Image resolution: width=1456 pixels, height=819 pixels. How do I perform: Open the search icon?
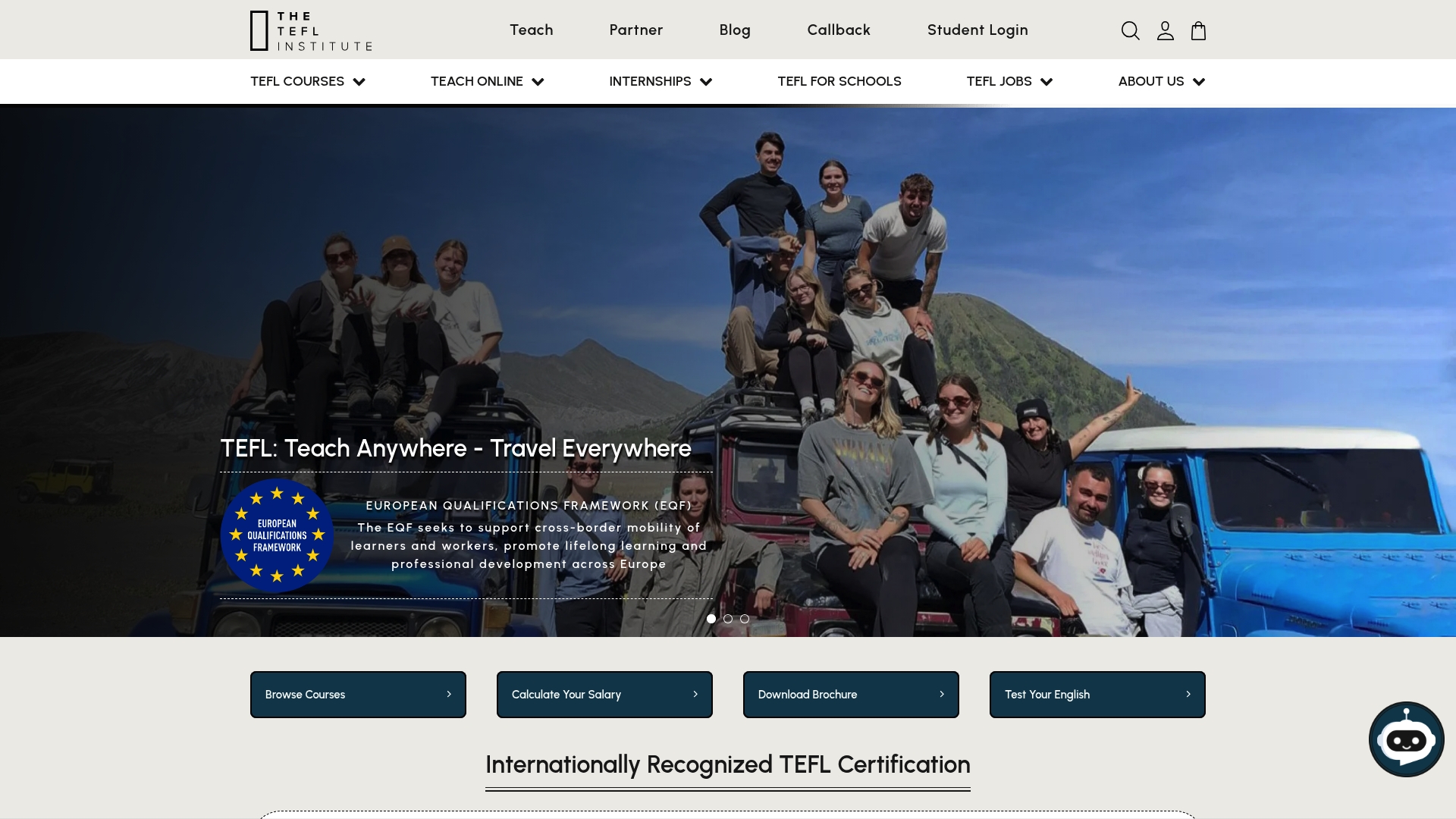pos(1130,30)
